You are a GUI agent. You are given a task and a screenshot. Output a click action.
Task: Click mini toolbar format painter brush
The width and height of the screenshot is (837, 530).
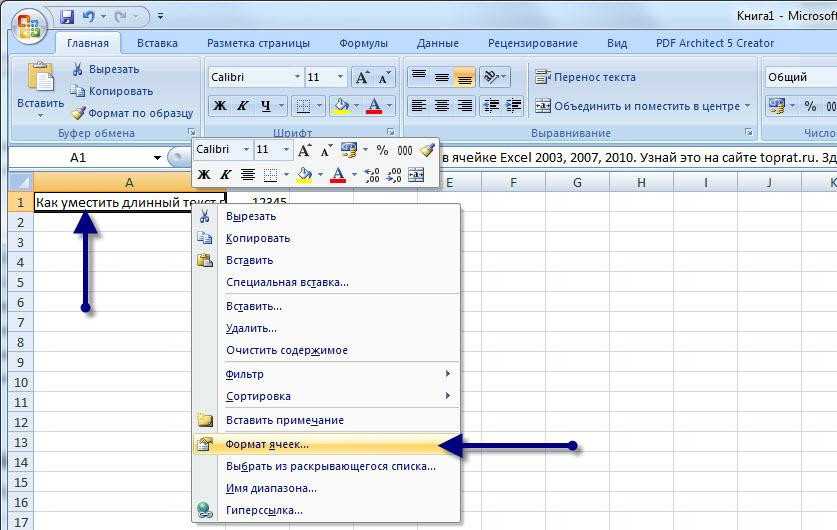pyautogui.click(x=427, y=150)
